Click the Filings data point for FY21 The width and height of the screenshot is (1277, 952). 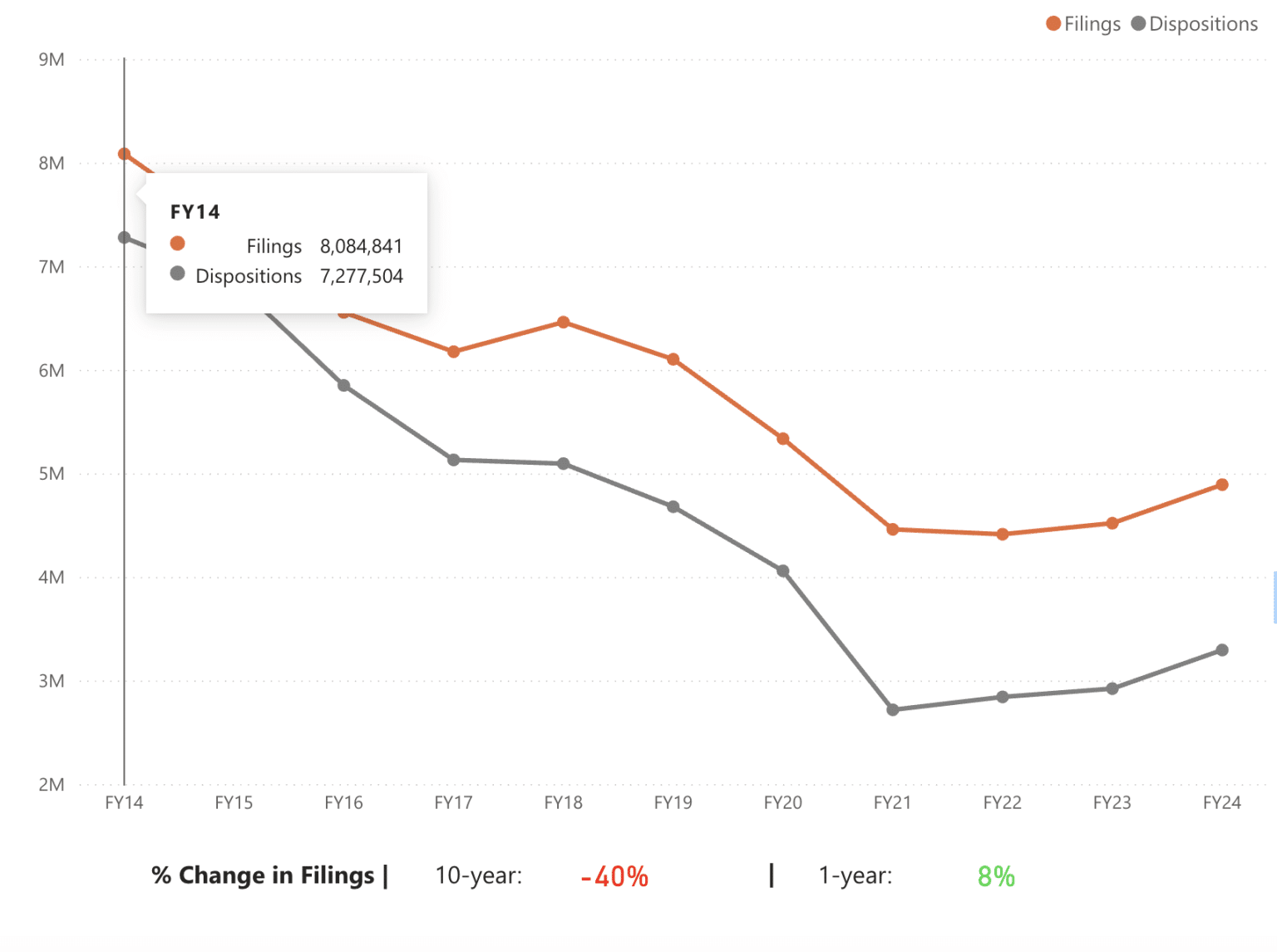pyautogui.click(x=892, y=530)
